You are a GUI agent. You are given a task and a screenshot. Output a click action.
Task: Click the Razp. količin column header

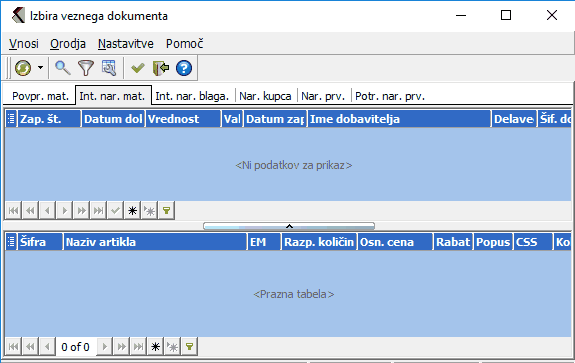pos(319,242)
